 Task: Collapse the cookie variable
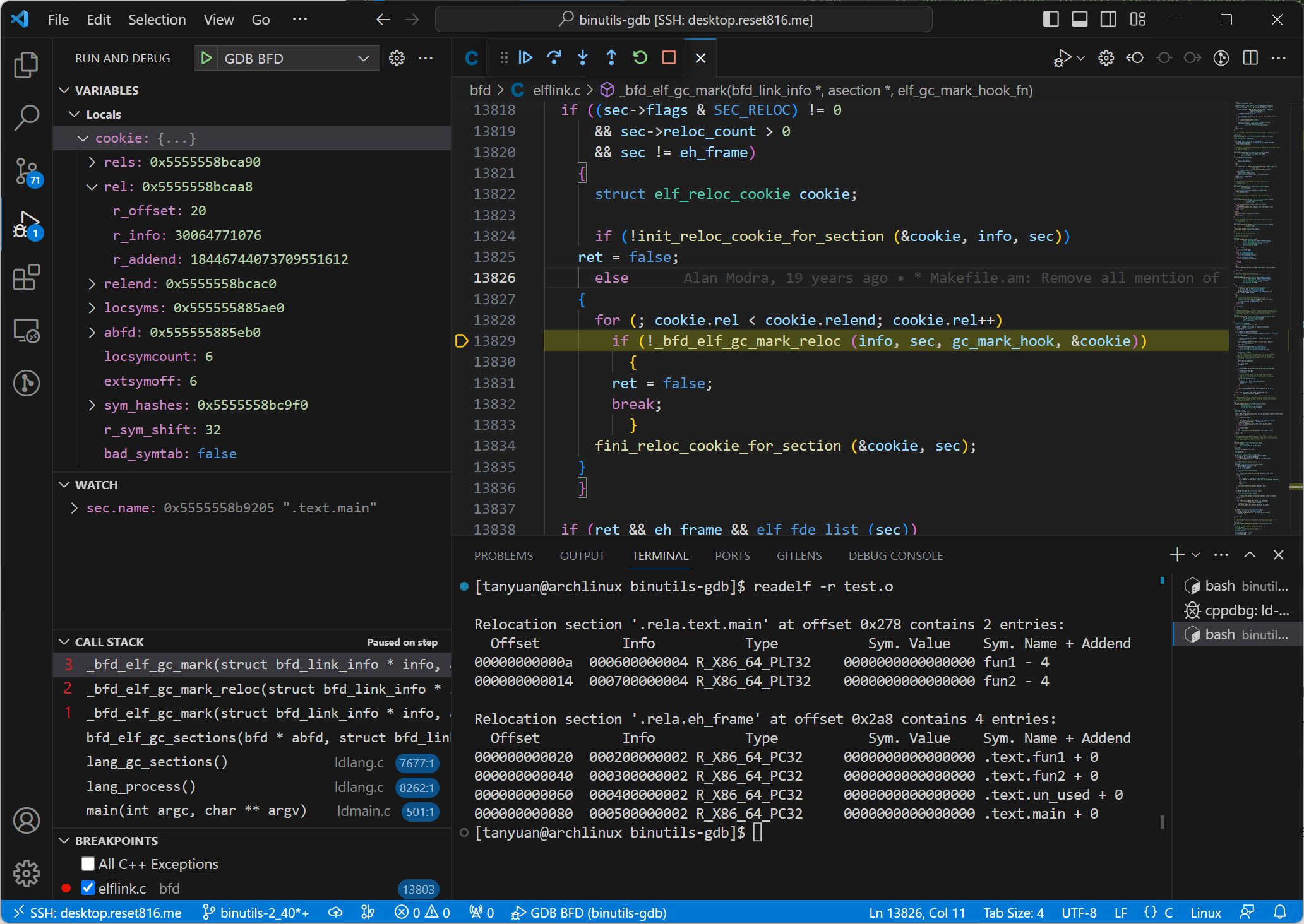coord(83,138)
